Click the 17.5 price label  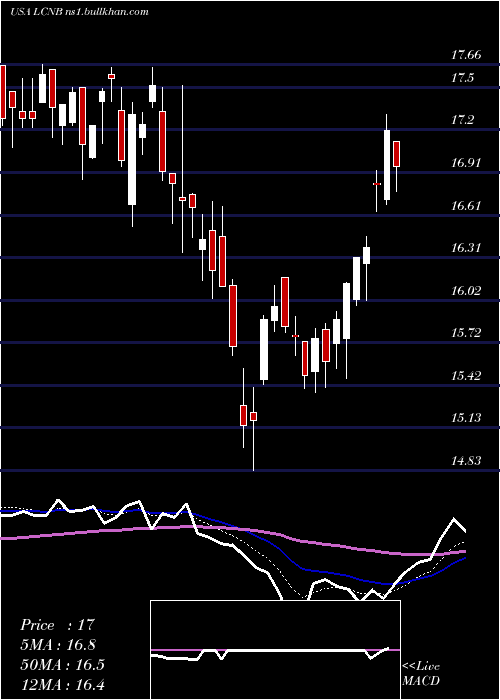(x=462, y=78)
